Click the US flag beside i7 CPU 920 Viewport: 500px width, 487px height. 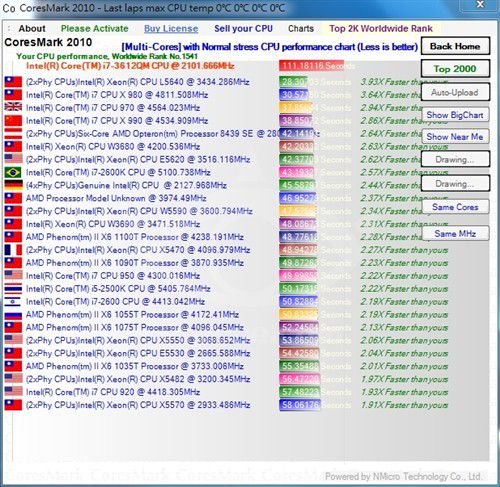pyautogui.click(x=13, y=392)
